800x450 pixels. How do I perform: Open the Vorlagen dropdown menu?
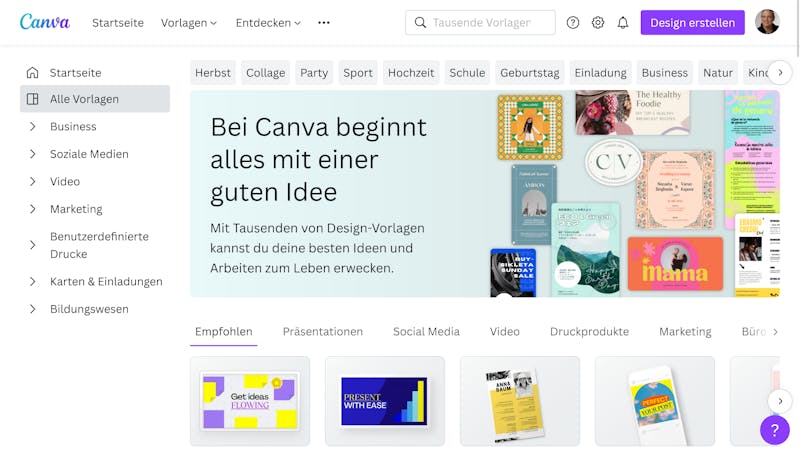pos(189,22)
